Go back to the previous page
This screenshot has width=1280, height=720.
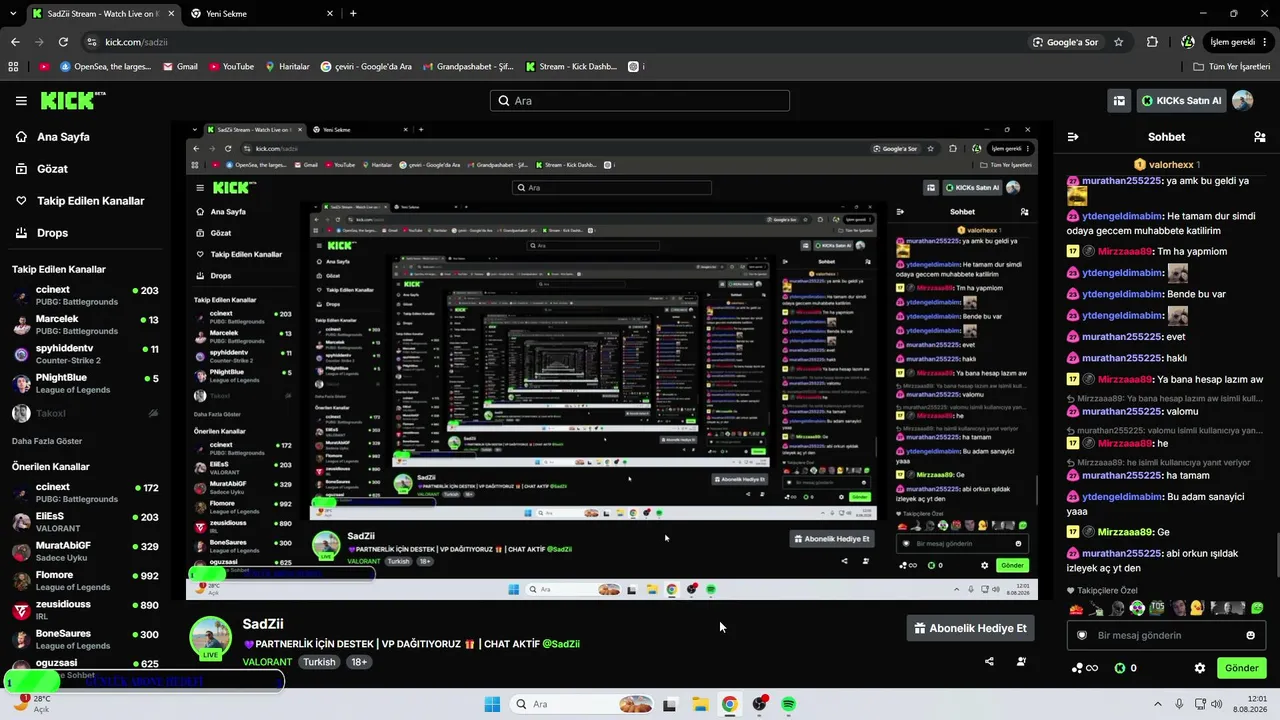(x=15, y=42)
